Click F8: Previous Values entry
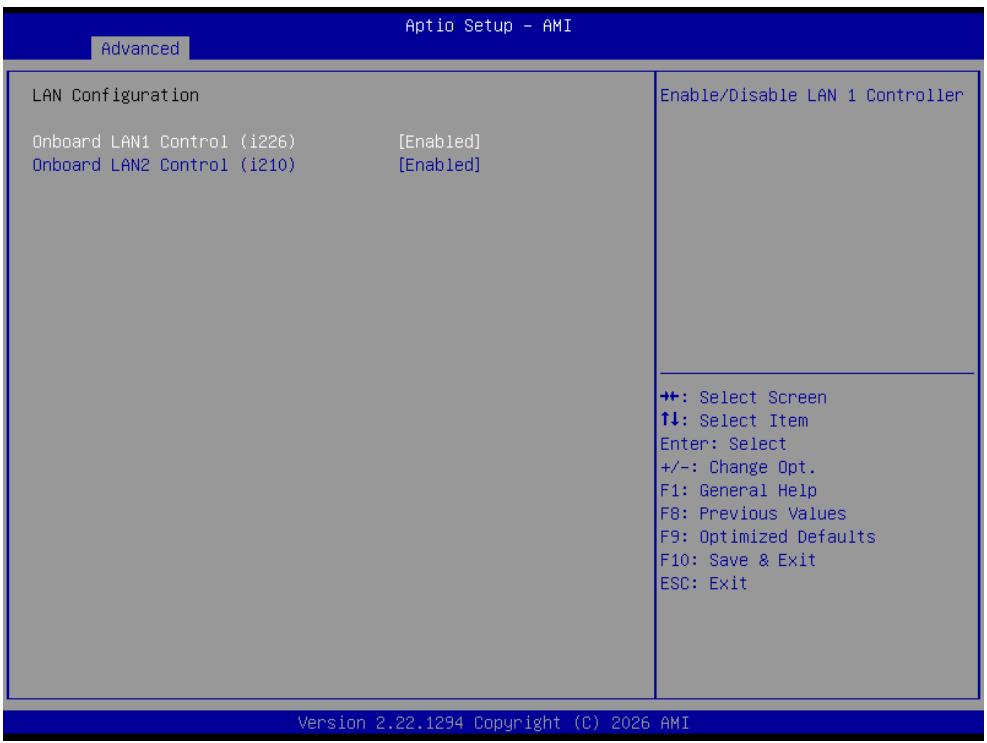This screenshot has height=743, width=987. click(753, 514)
